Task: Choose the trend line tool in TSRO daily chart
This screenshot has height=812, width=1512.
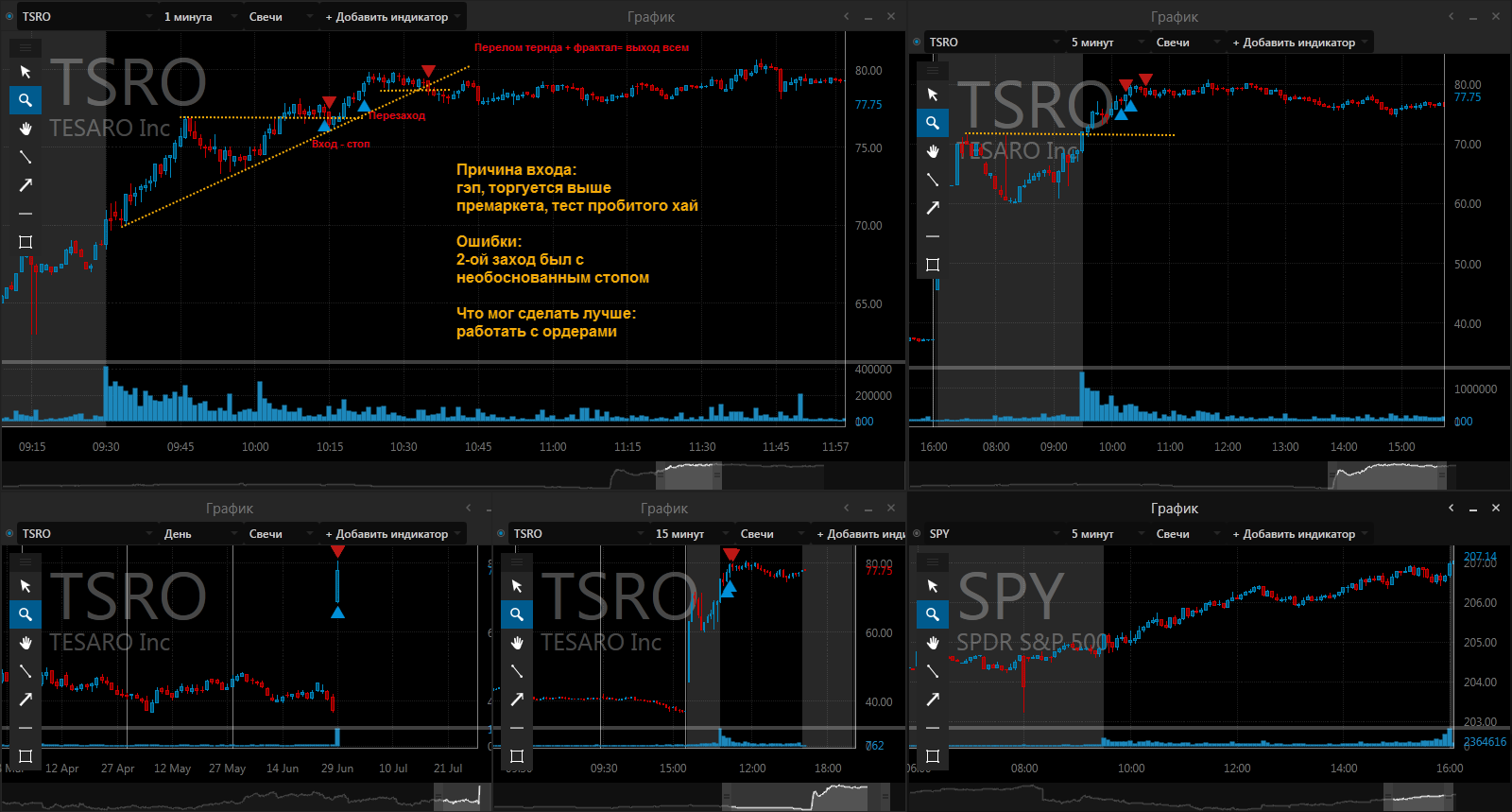Action: click(26, 671)
